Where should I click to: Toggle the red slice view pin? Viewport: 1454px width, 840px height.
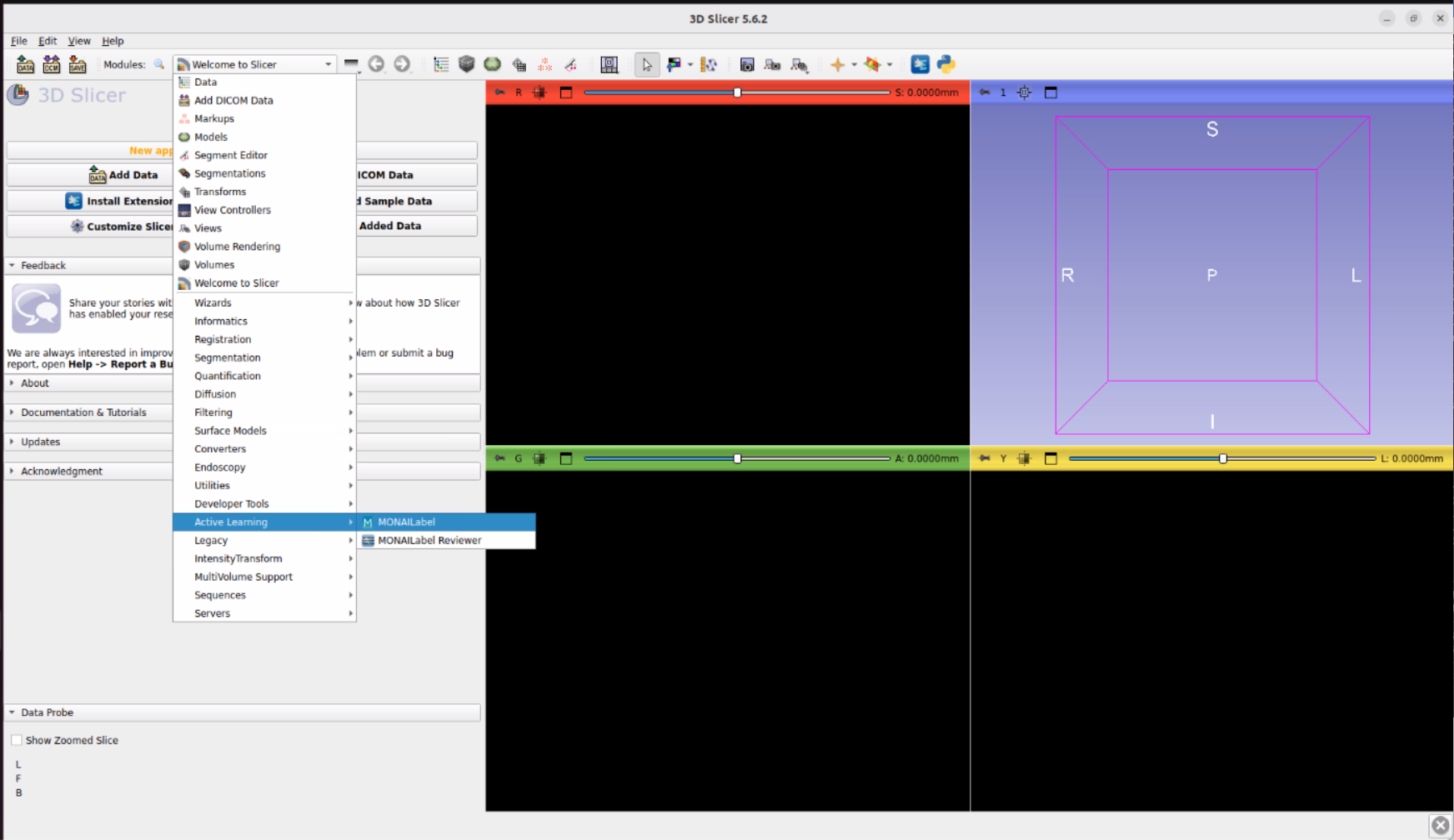(x=499, y=92)
